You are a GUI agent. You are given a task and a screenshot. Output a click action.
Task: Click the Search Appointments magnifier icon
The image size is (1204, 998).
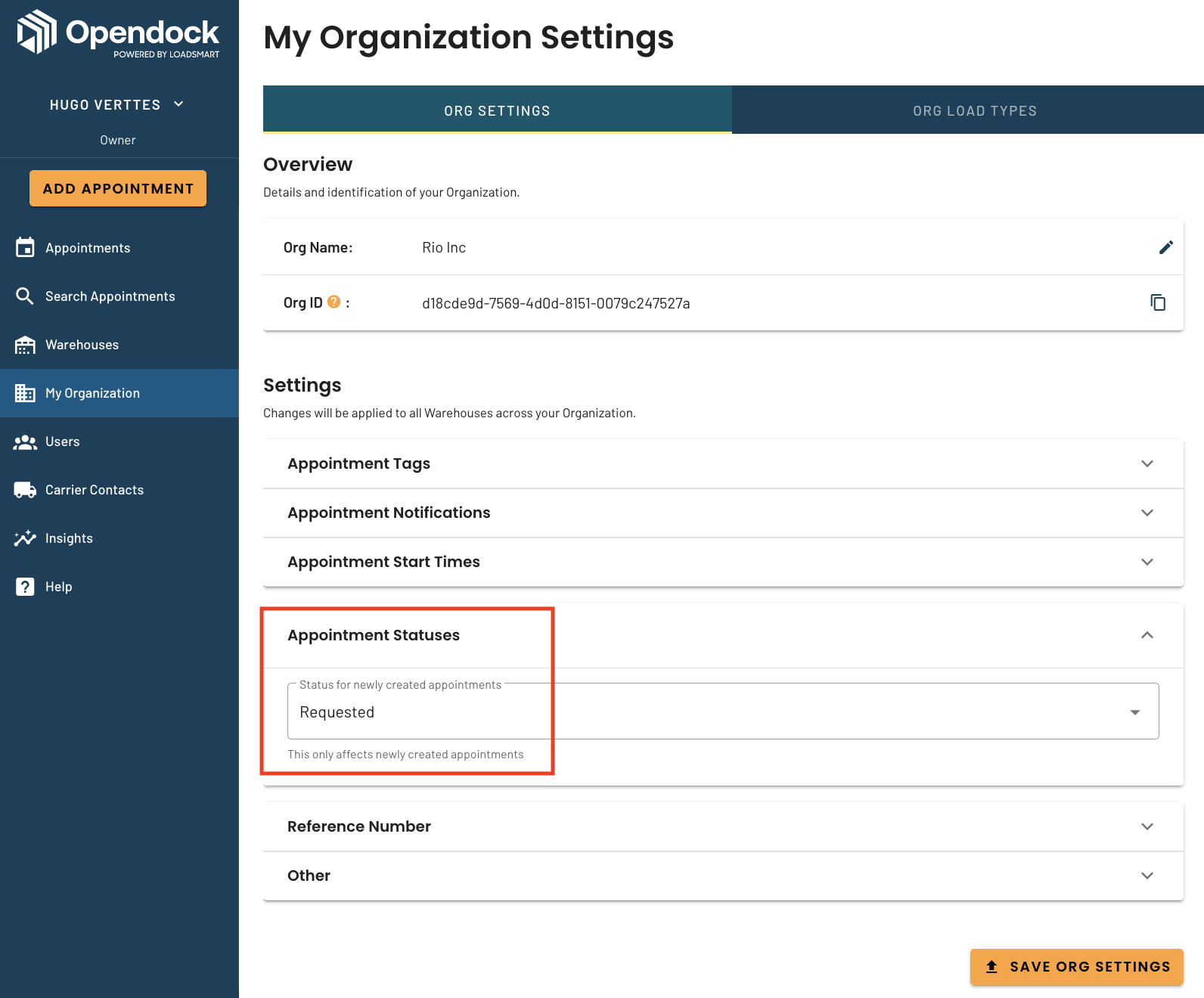pyautogui.click(x=25, y=296)
